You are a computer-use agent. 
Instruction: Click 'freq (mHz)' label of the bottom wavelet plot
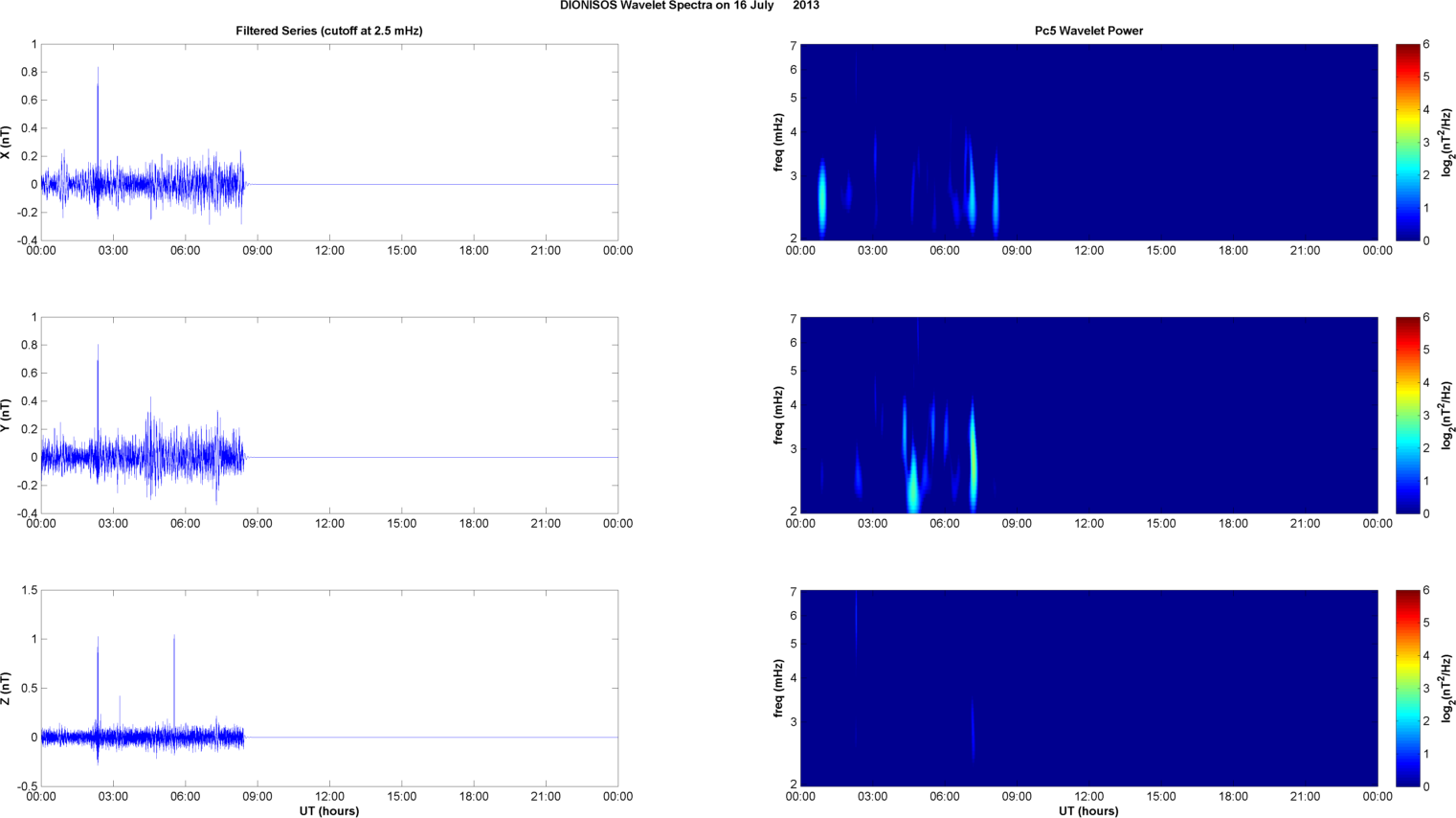click(x=778, y=689)
